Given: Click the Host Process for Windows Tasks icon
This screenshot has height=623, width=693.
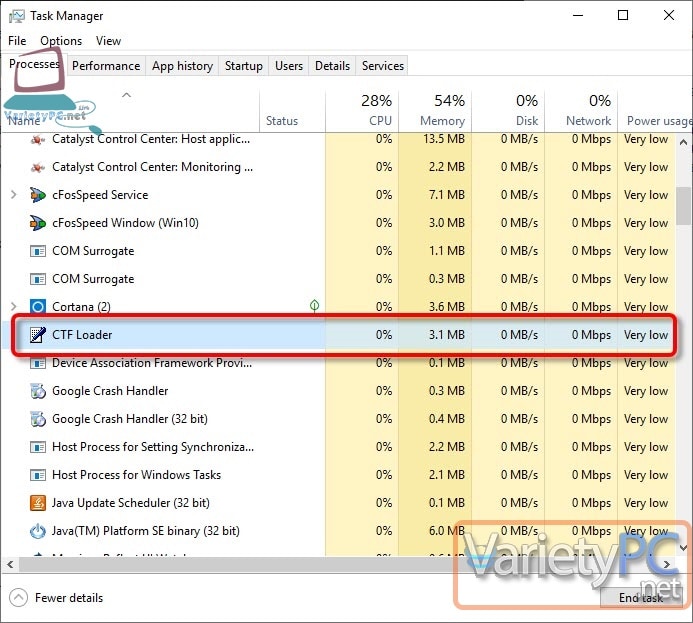Looking at the screenshot, I should click(38, 475).
